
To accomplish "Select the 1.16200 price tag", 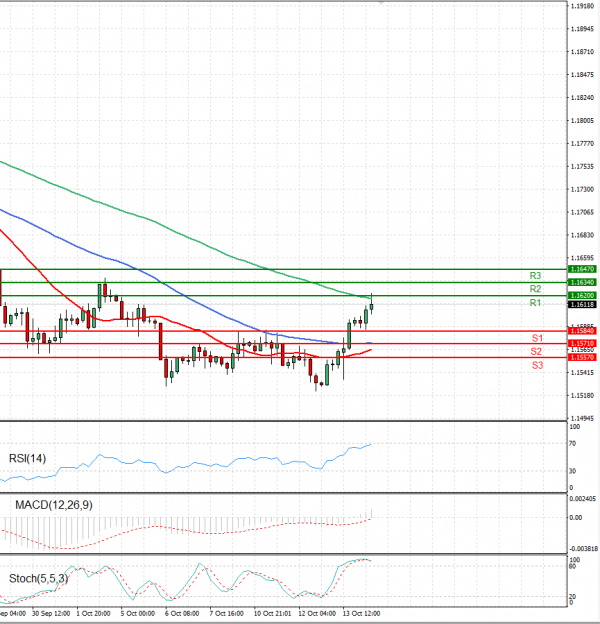I will point(582,296).
